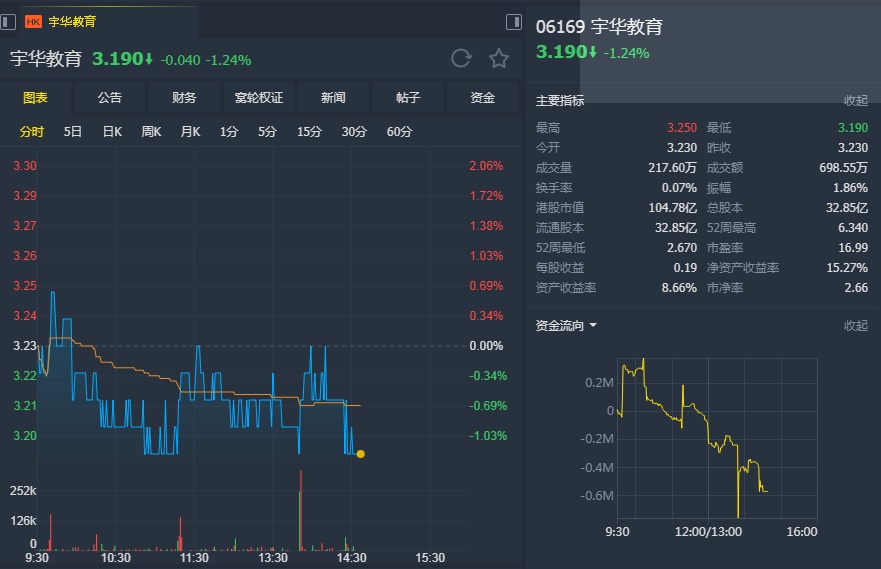Viewport: 881px width, 569px height.
Task: Switch to the 公告 tab
Action: coord(110,97)
